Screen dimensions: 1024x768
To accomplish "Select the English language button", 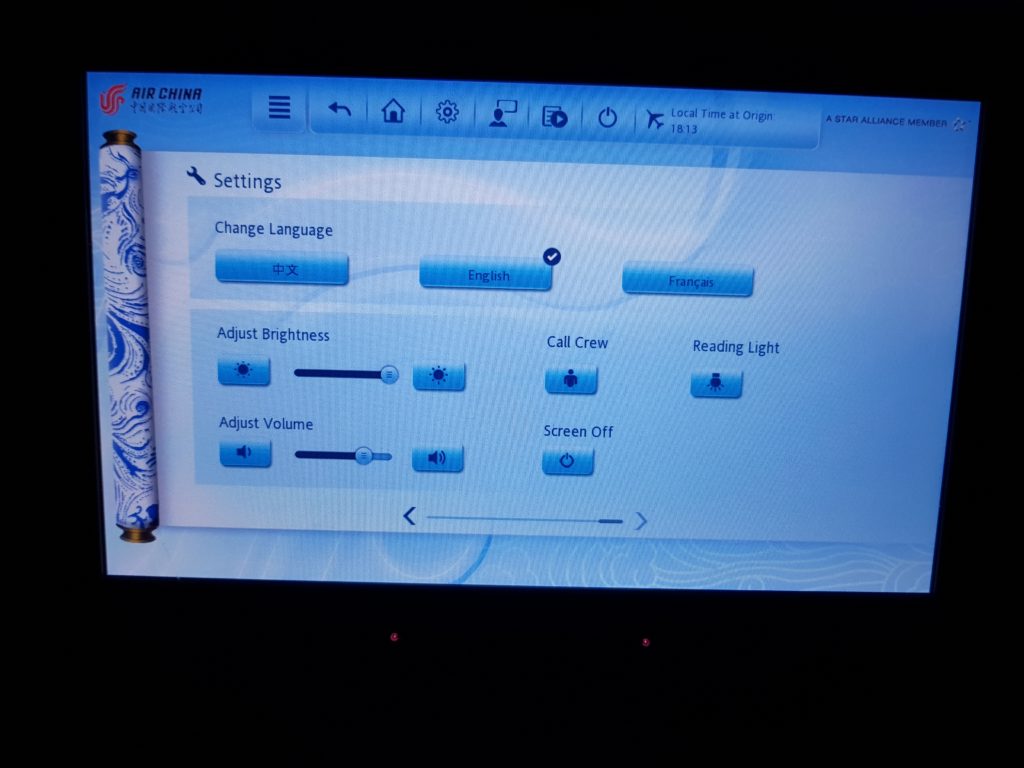I will (485, 274).
